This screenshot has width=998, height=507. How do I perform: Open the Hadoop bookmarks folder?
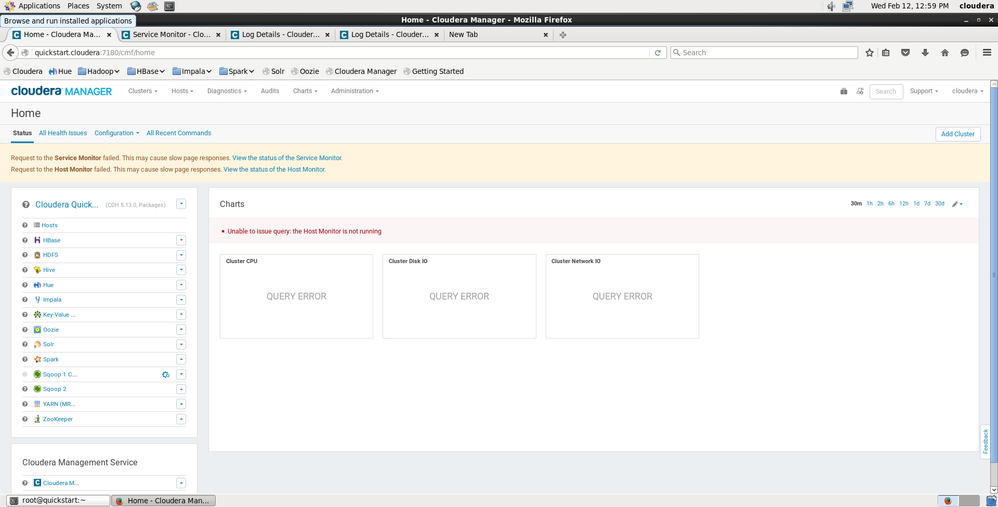[x=99, y=71]
